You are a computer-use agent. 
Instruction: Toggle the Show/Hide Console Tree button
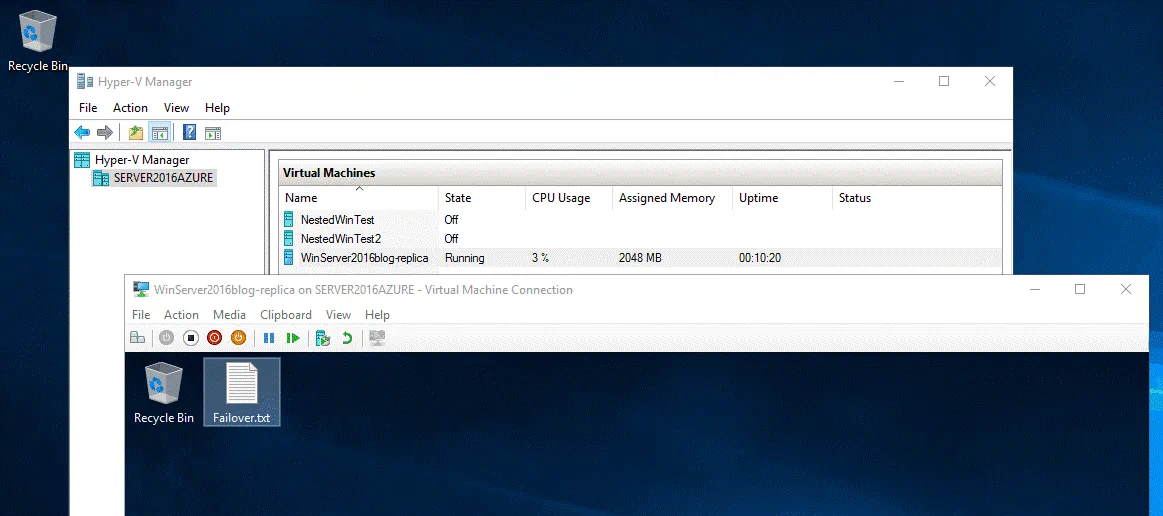click(x=159, y=132)
